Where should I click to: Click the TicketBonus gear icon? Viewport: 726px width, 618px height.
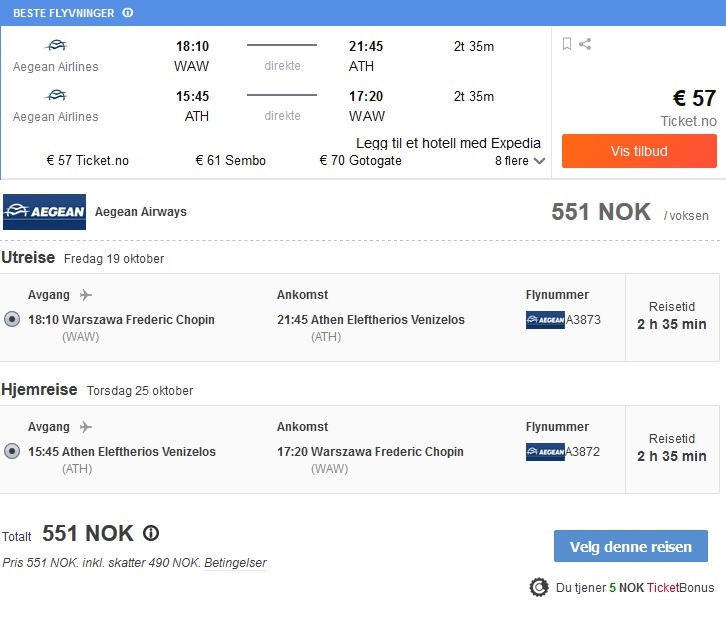tap(539, 587)
